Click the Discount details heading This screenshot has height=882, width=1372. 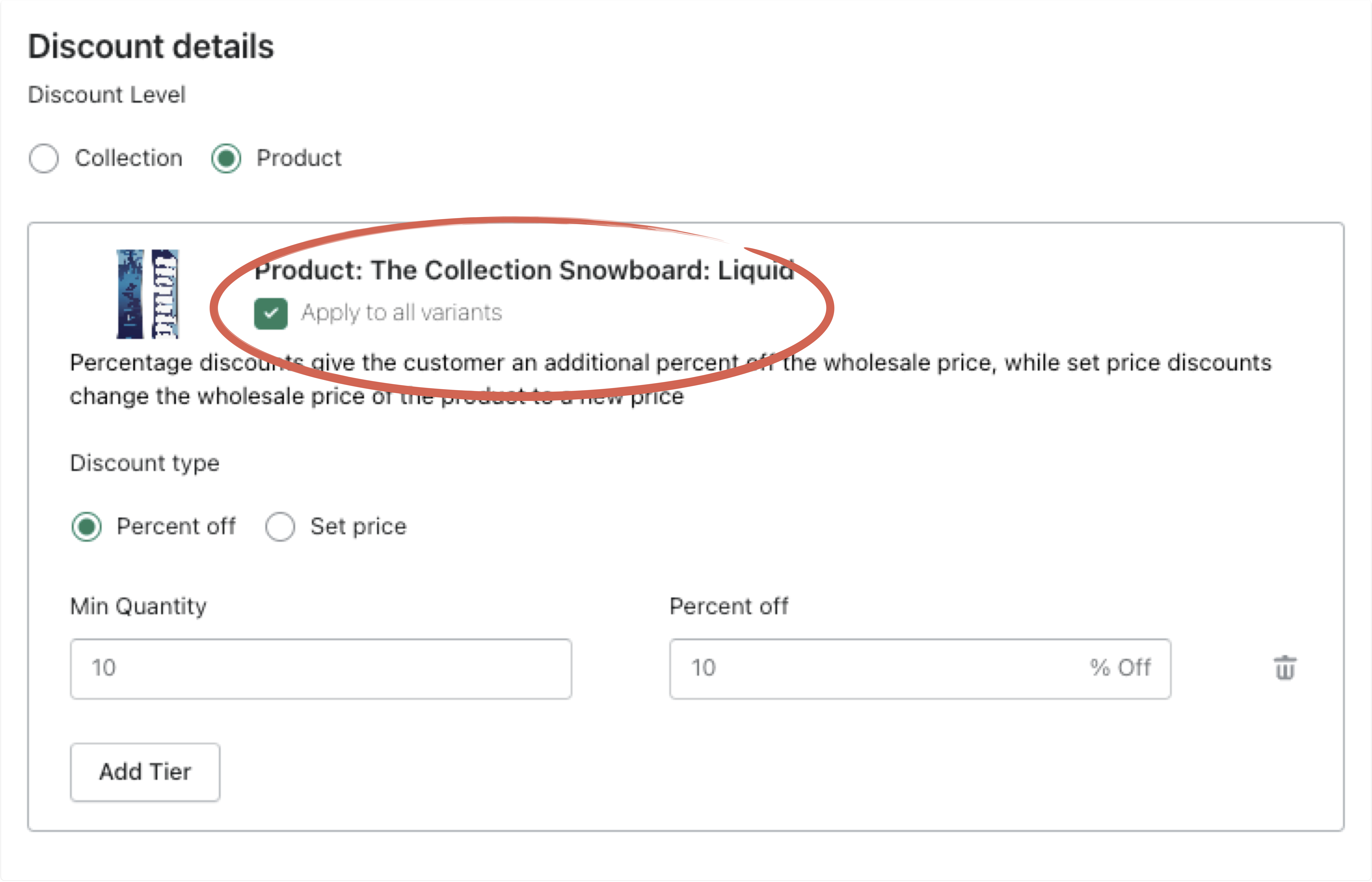[151, 47]
